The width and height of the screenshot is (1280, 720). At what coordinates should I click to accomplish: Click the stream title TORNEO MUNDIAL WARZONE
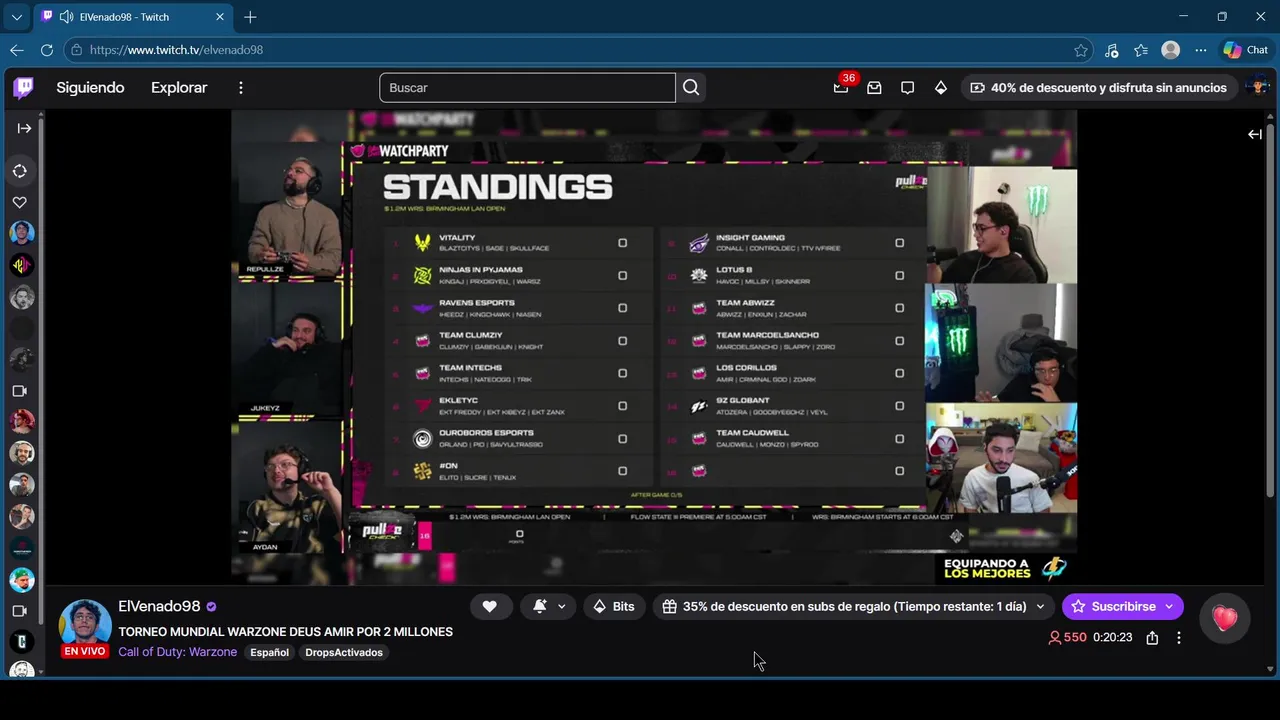point(285,632)
